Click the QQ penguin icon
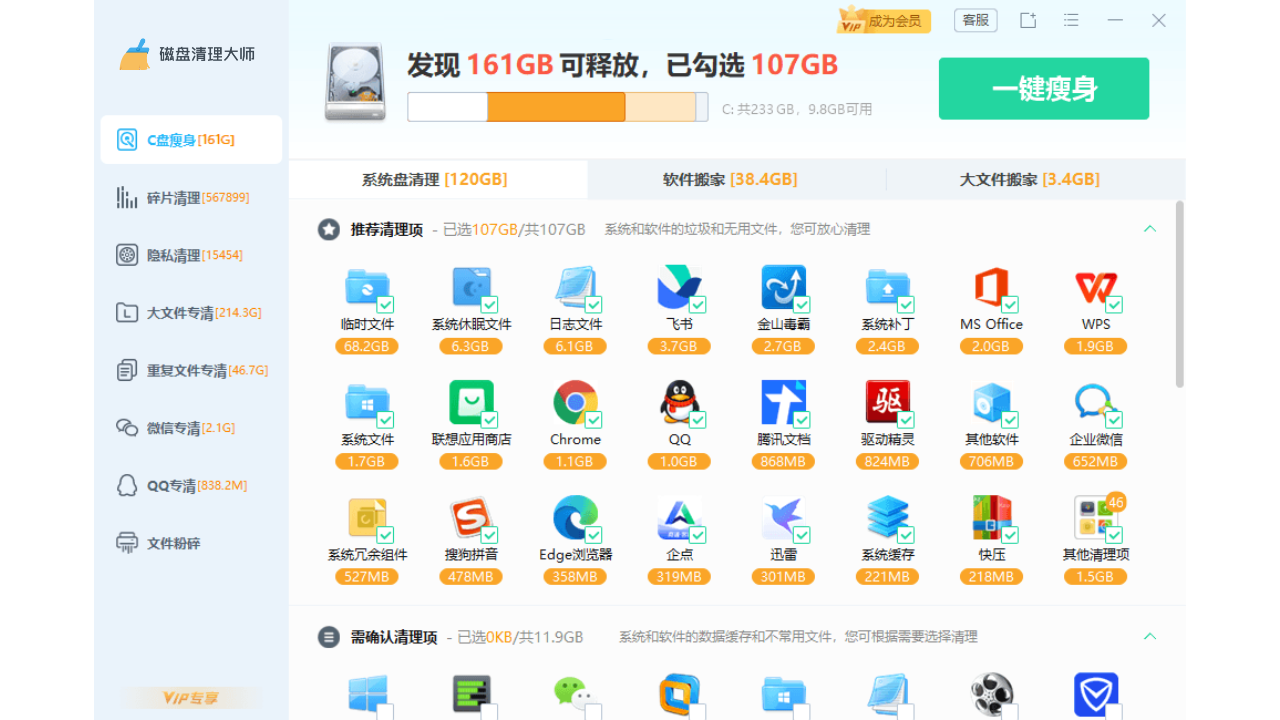 [679, 403]
